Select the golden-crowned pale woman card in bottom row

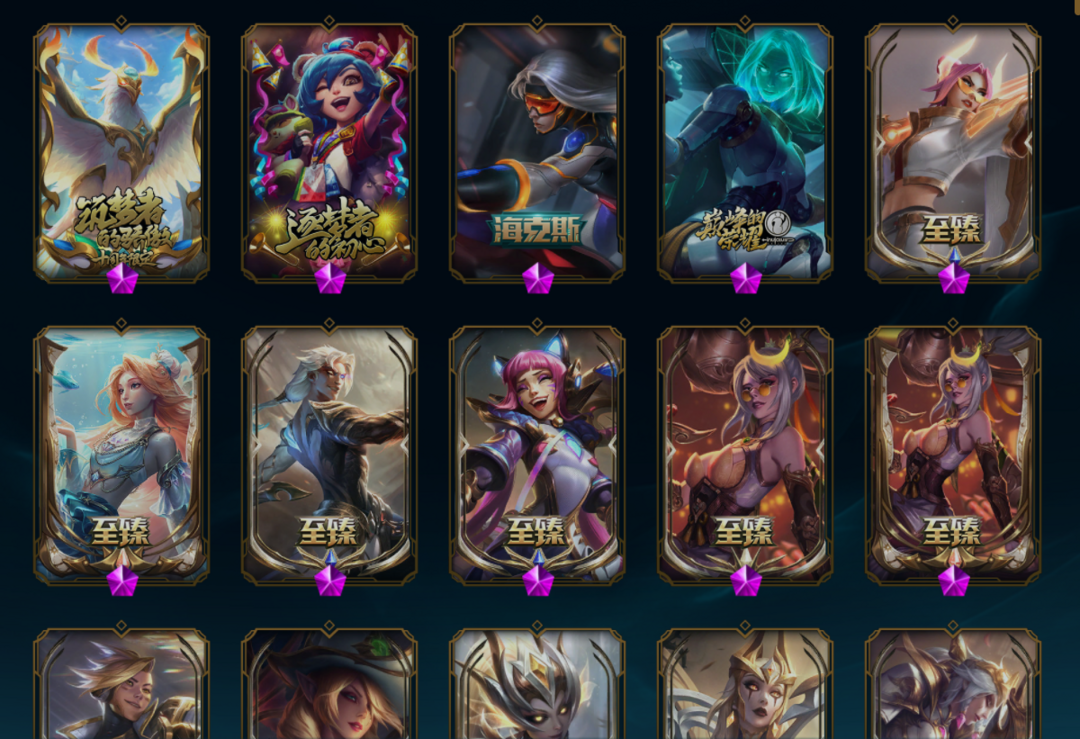[x=745, y=683]
